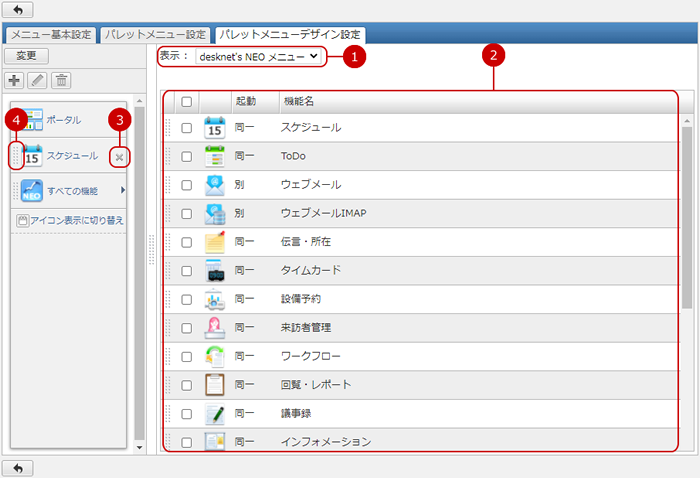Expand the すべての機能 submenu arrow
The height and width of the screenshot is (478, 700).
(122, 190)
